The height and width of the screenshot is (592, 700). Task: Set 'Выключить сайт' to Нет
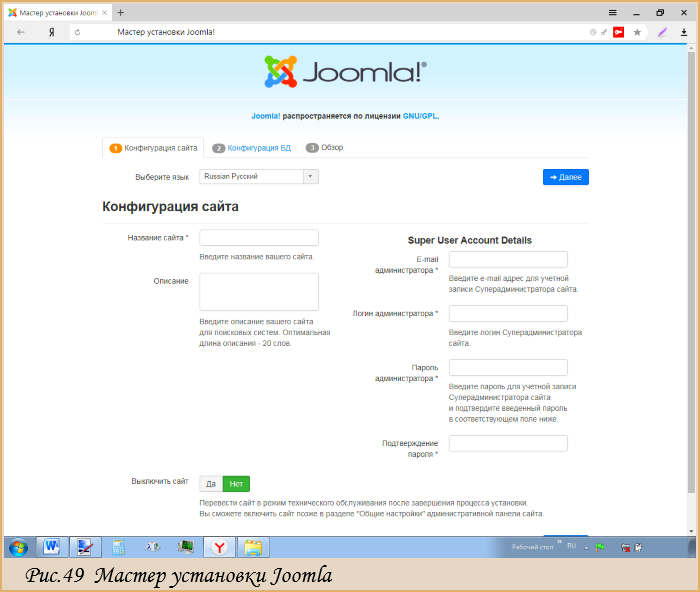[x=236, y=484]
